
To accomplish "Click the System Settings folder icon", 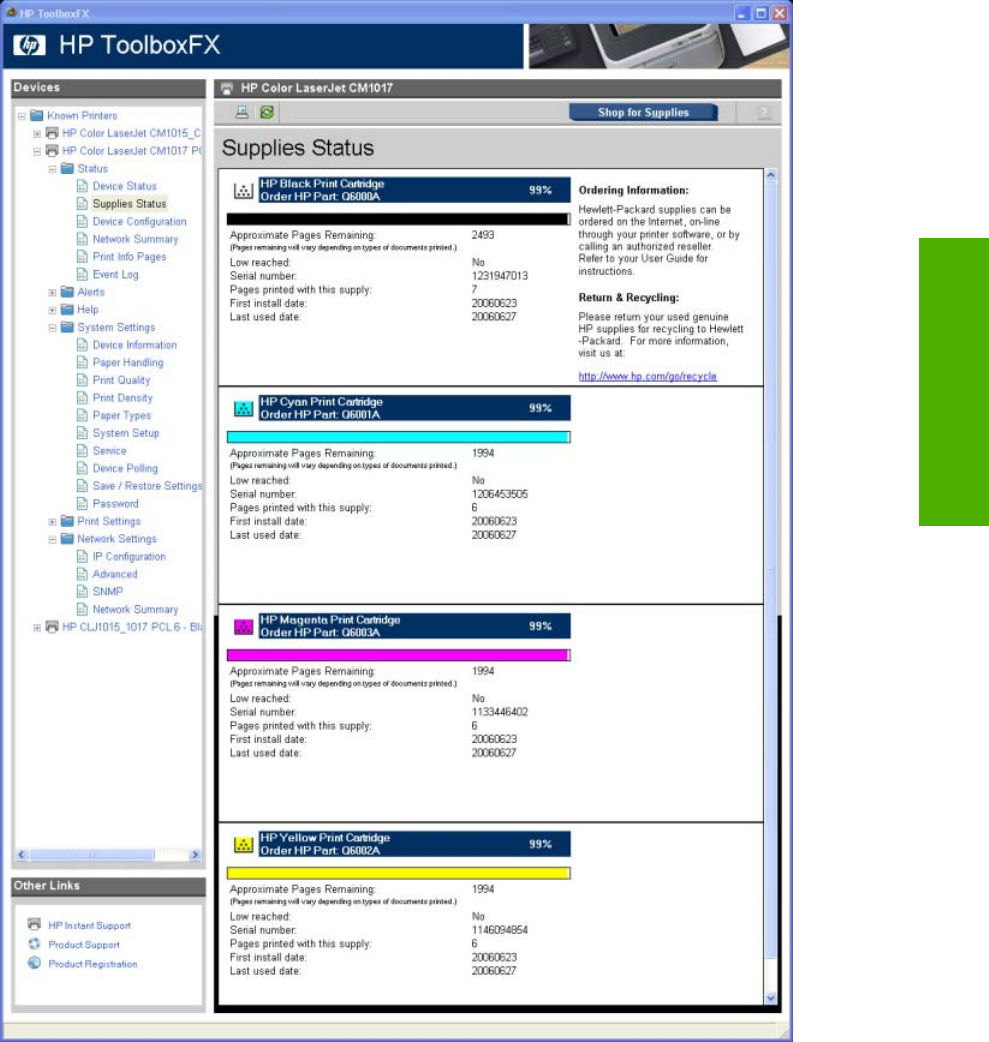I will 67,327.
